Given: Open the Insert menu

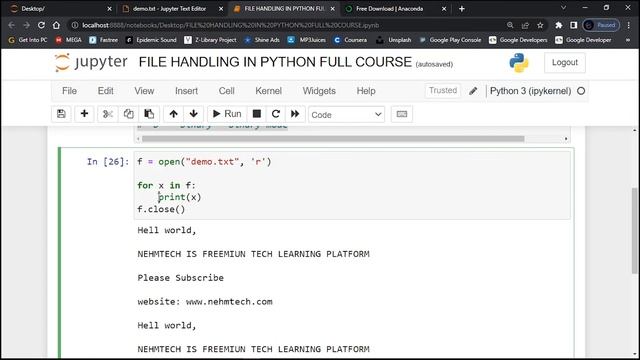Looking at the screenshot, I should click(186, 91).
